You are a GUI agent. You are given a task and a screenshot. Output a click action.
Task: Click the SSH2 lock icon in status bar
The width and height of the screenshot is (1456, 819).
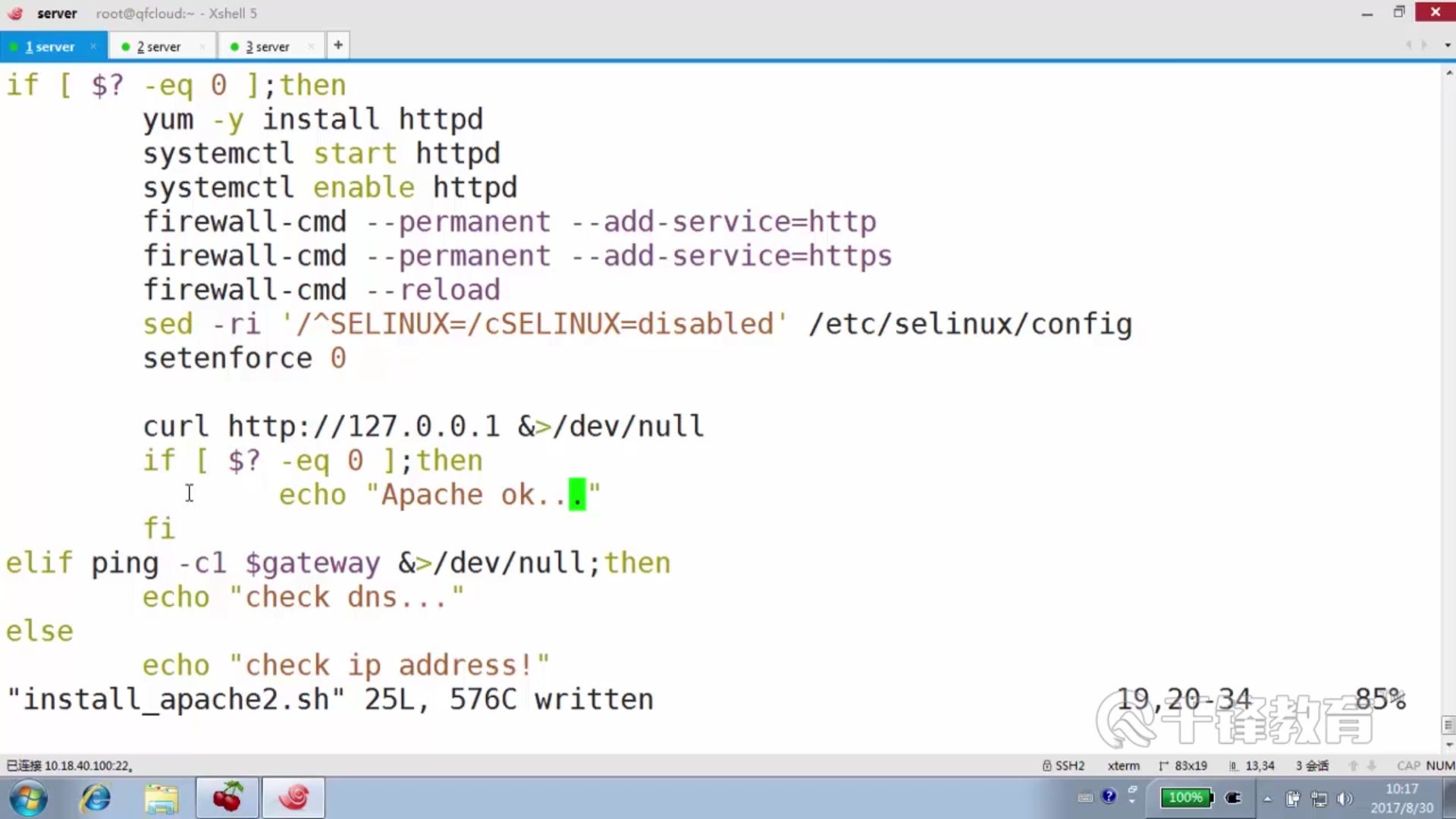(1047, 766)
